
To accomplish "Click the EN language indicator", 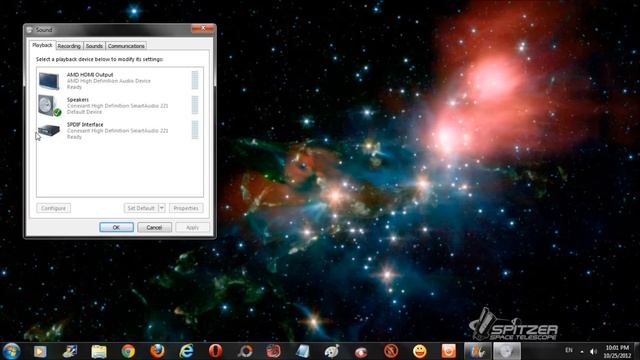I will click(x=569, y=350).
